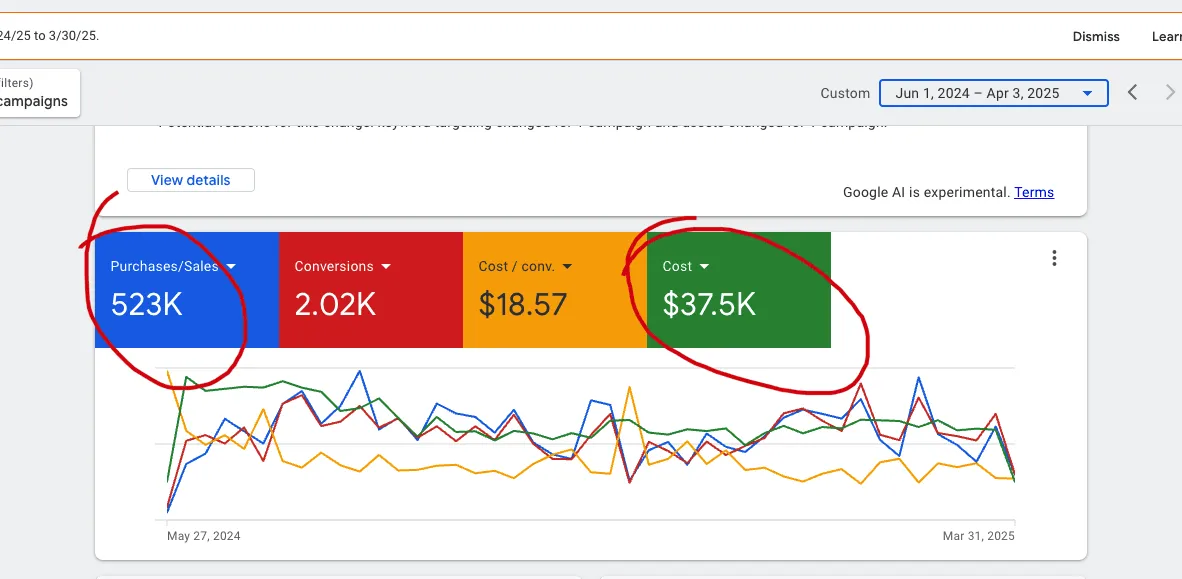Viewport: 1182px width, 579px height.
Task: Select the green Cost scorecard tile
Action: [x=739, y=290]
